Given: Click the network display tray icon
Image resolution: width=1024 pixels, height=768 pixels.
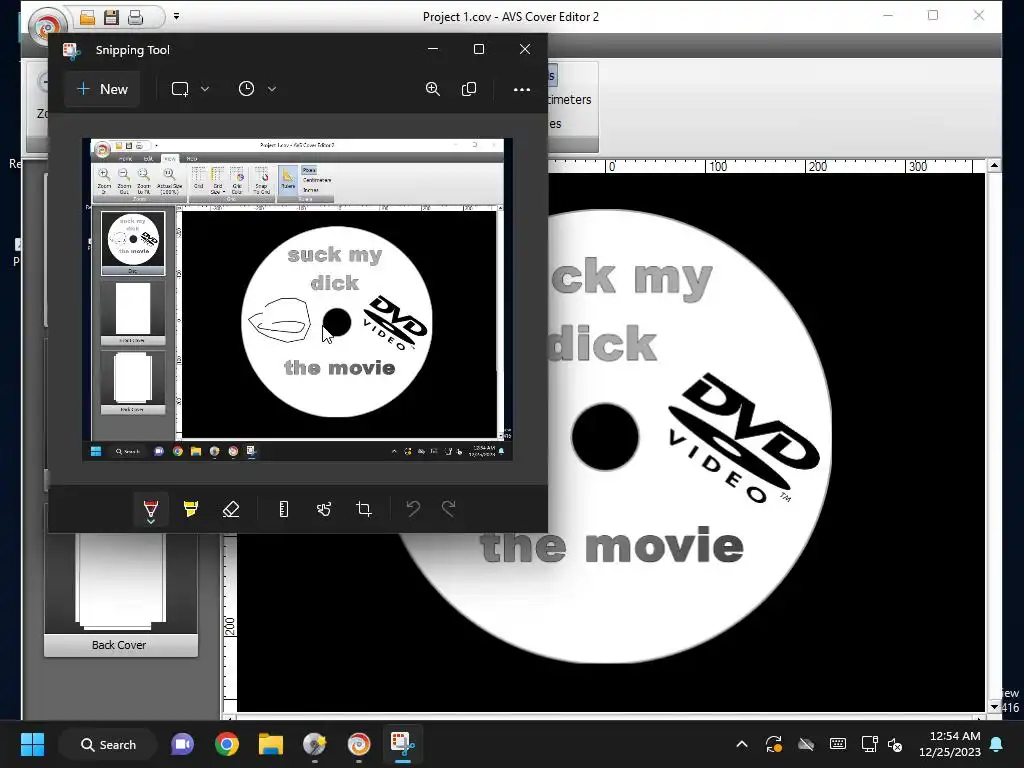Looking at the screenshot, I should pyautogui.click(x=869, y=744).
